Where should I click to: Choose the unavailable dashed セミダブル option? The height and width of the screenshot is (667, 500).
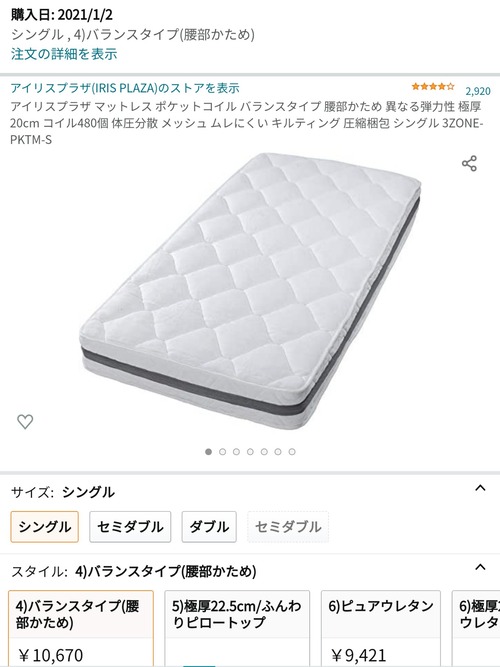point(288,527)
